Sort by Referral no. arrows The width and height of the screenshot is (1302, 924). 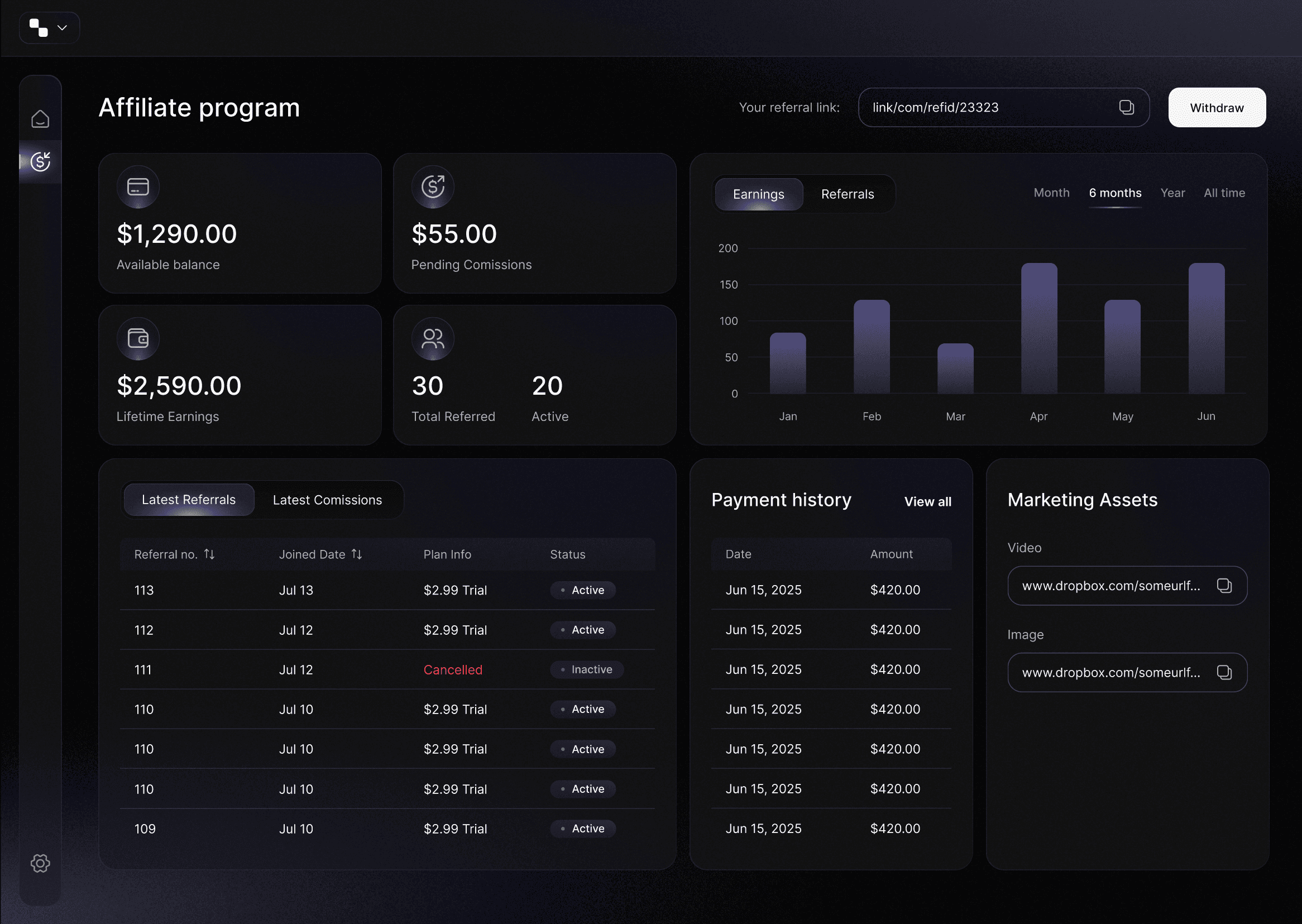coord(209,554)
